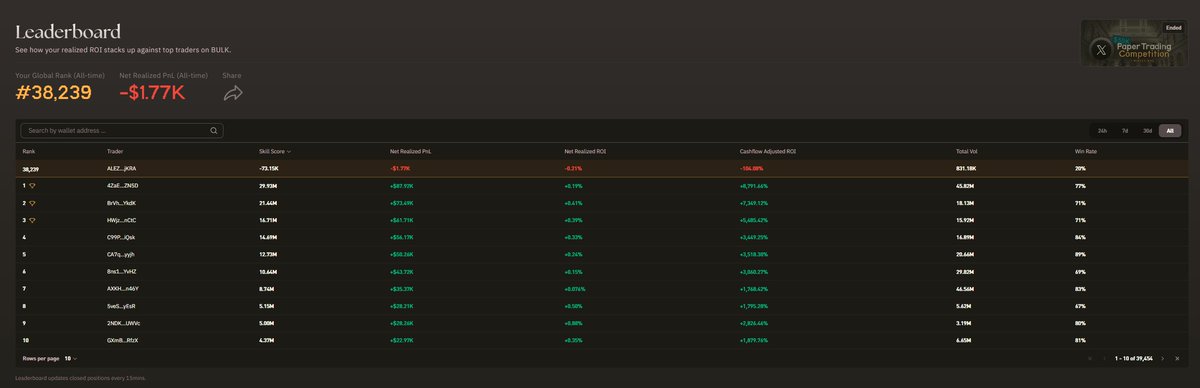Jump to first page arrow
Image resolution: width=1200 pixels, height=388 pixels.
pyautogui.click(x=1090, y=358)
